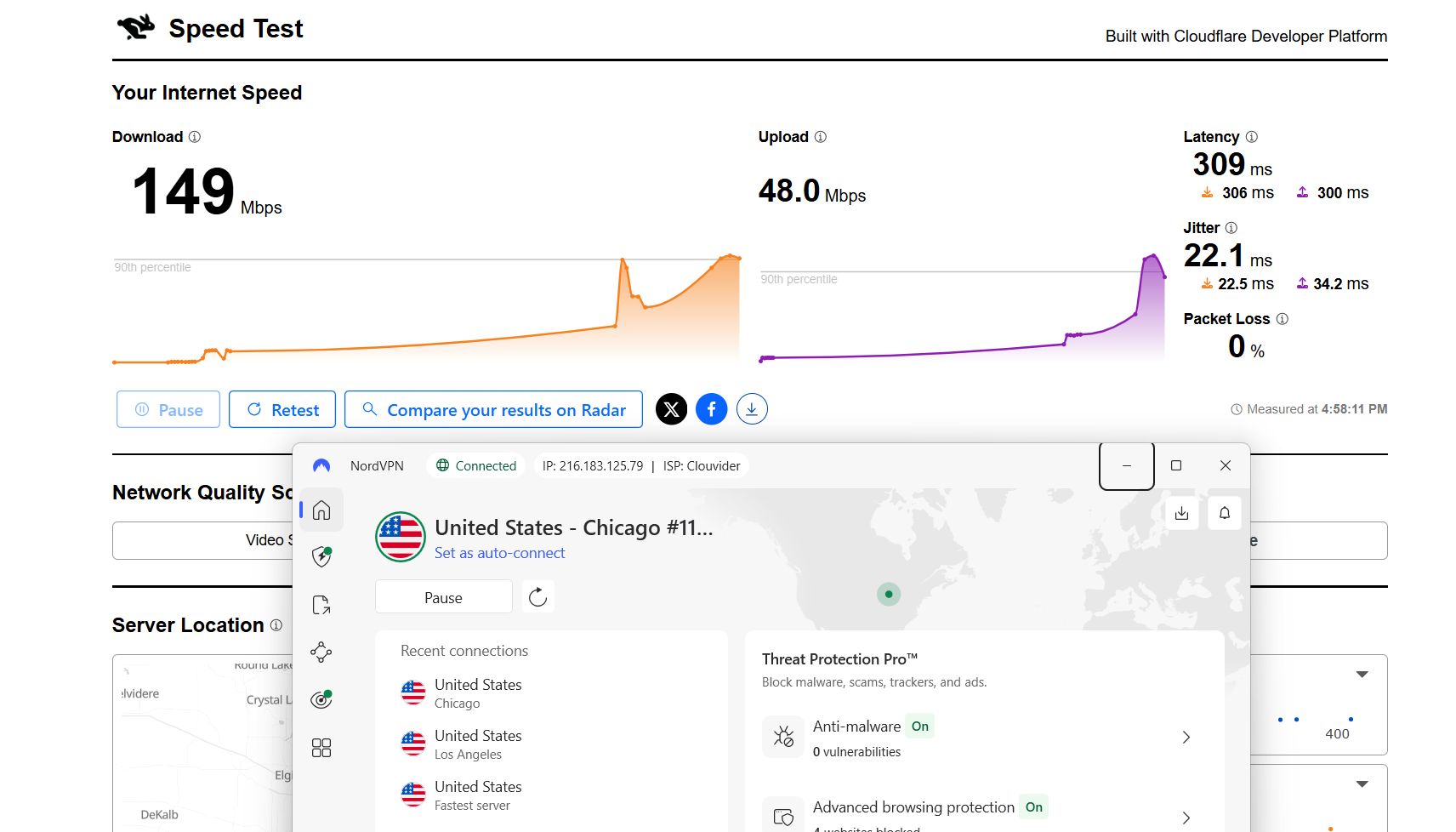Open Upload info tooltip icon
Viewport: 1456px width, 832px height.
point(821,137)
